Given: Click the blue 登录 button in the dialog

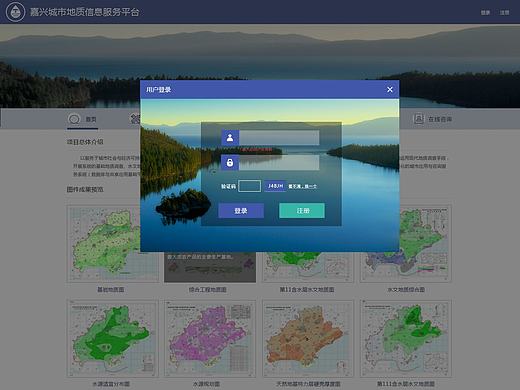Looking at the screenshot, I should (x=241, y=211).
